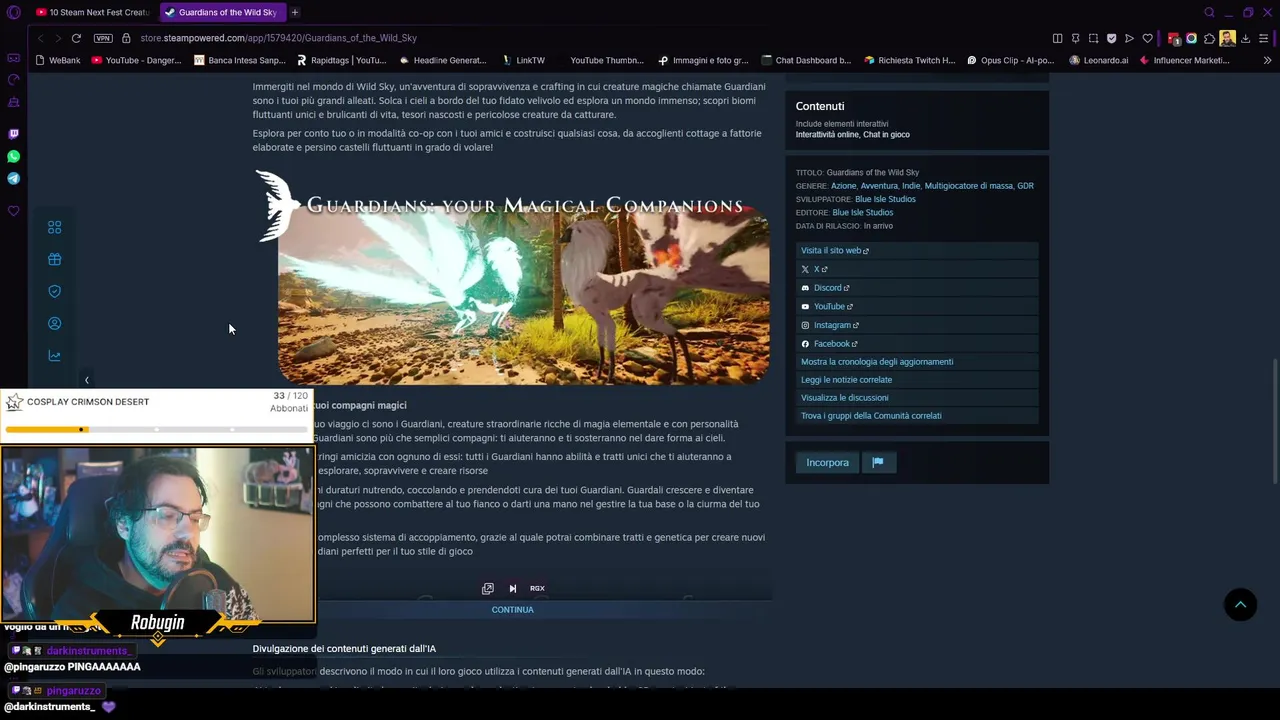The width and height of the screenshot is (1280, 720).
Task: Open the grid dashboard icon in floating panel
Action: (55, 228)
